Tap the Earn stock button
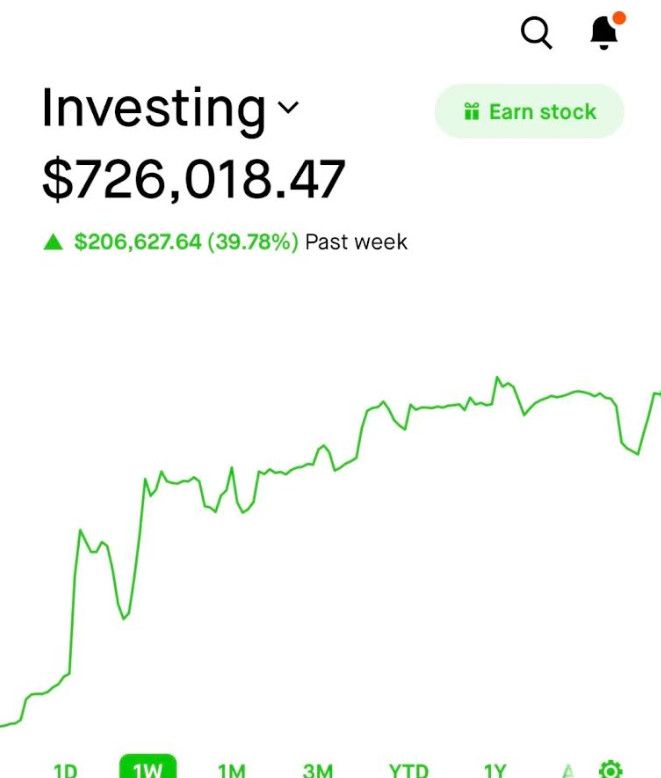This screenshot has width=661, height=778. tap(529, 111)
